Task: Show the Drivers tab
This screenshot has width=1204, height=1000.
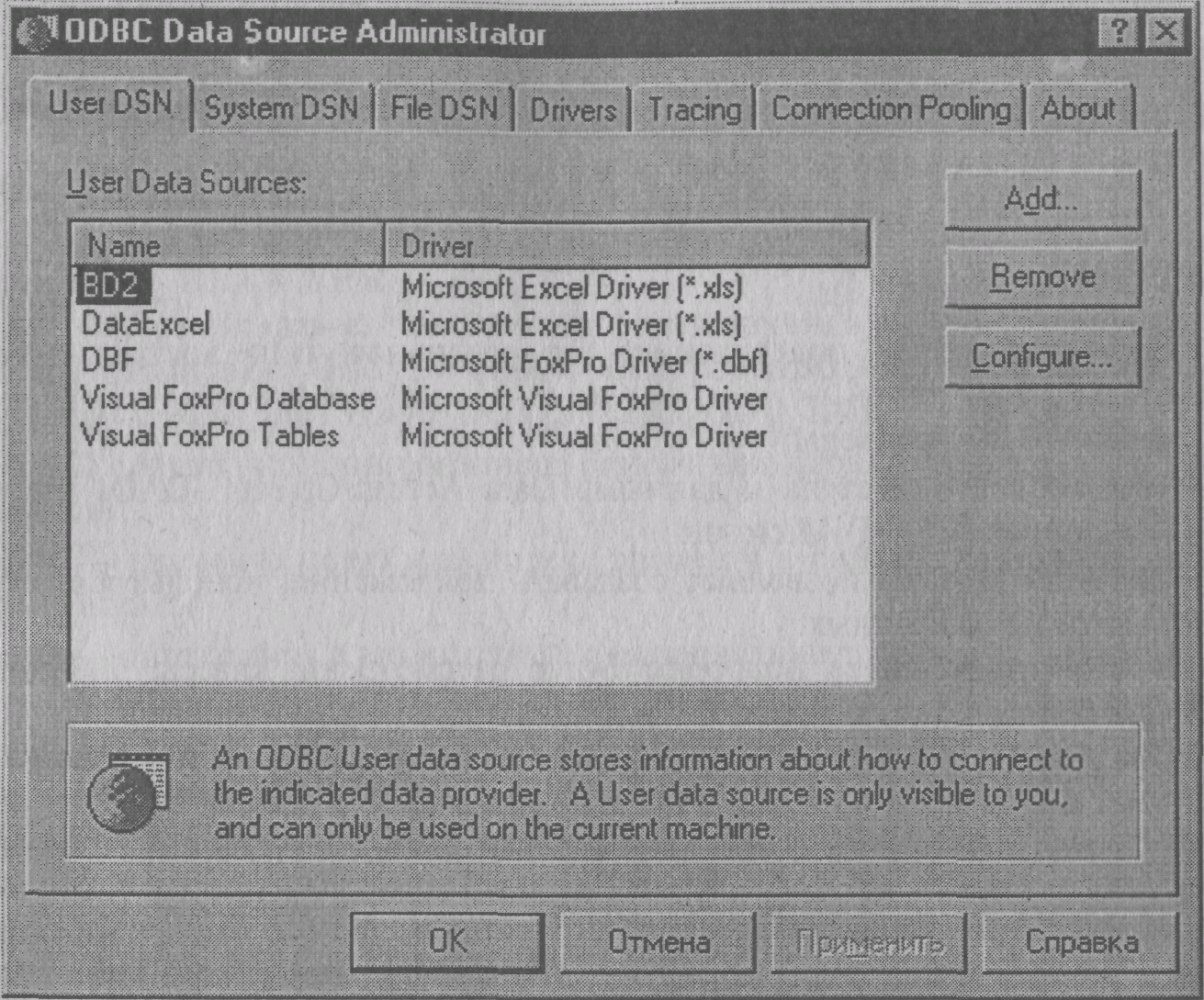Action: pos(572,109)
